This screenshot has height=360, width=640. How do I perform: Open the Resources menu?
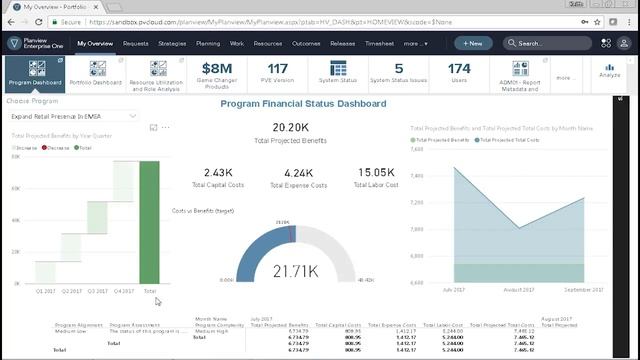tap(268, 44)
